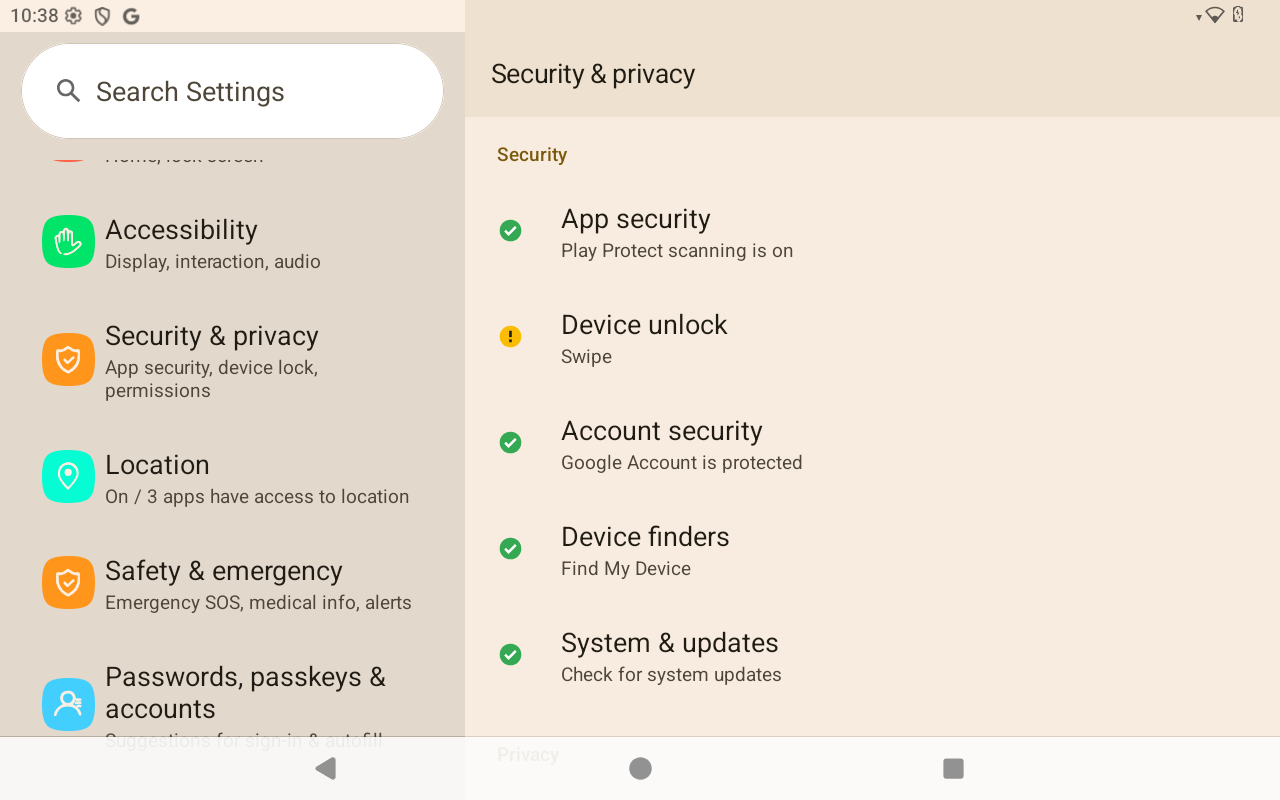Tap the settings gear in the status bar
Image resolution: width=1280 pixels, height=800 pixels.
tap(73, 16)
